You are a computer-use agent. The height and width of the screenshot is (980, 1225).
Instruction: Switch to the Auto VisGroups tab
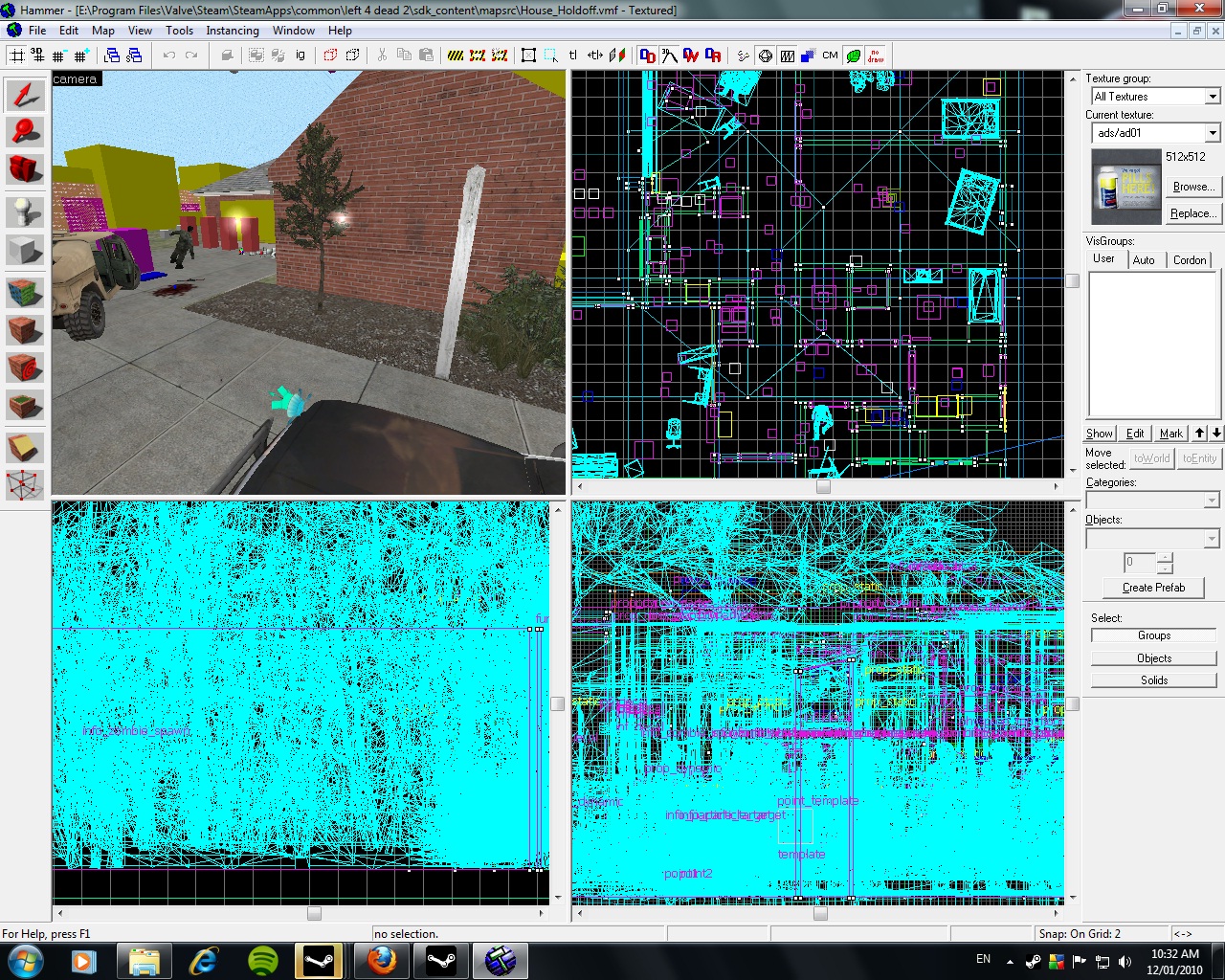1144,260
